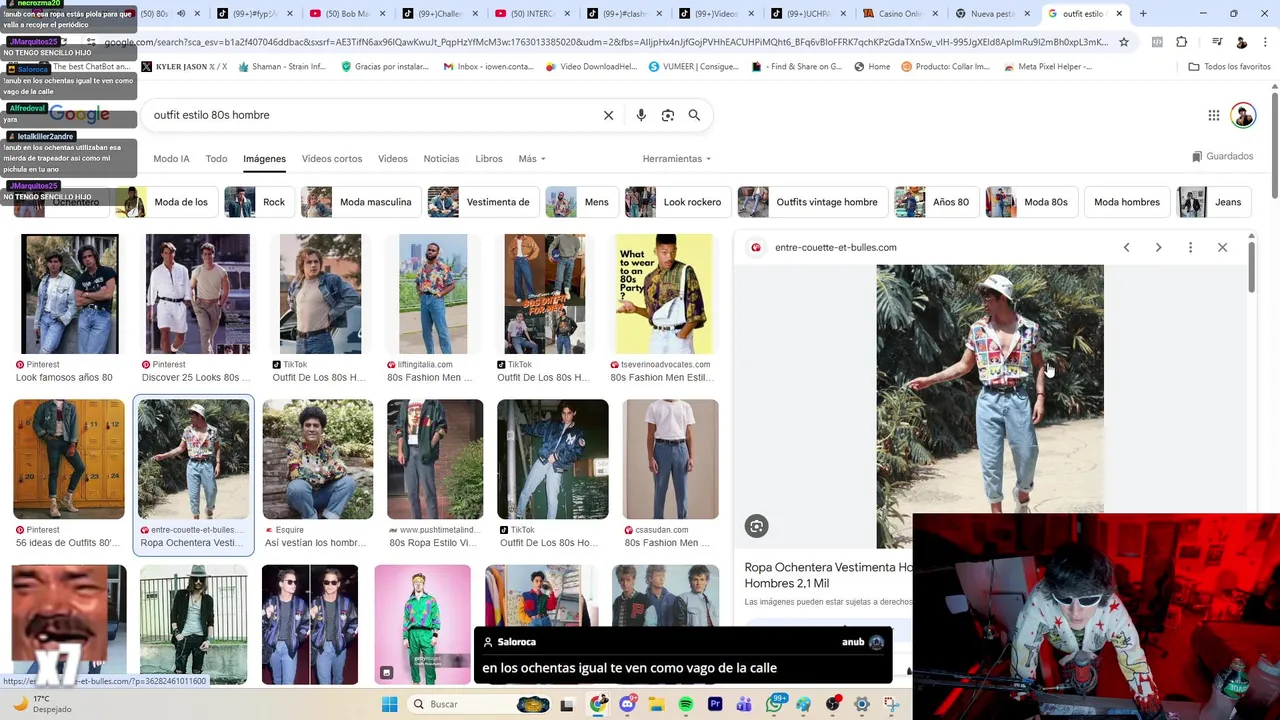This screenshot has width=1280, height=720.
Task: Open Discord from the taskbar
Action: pyautogui.click(x=628, y=704)
